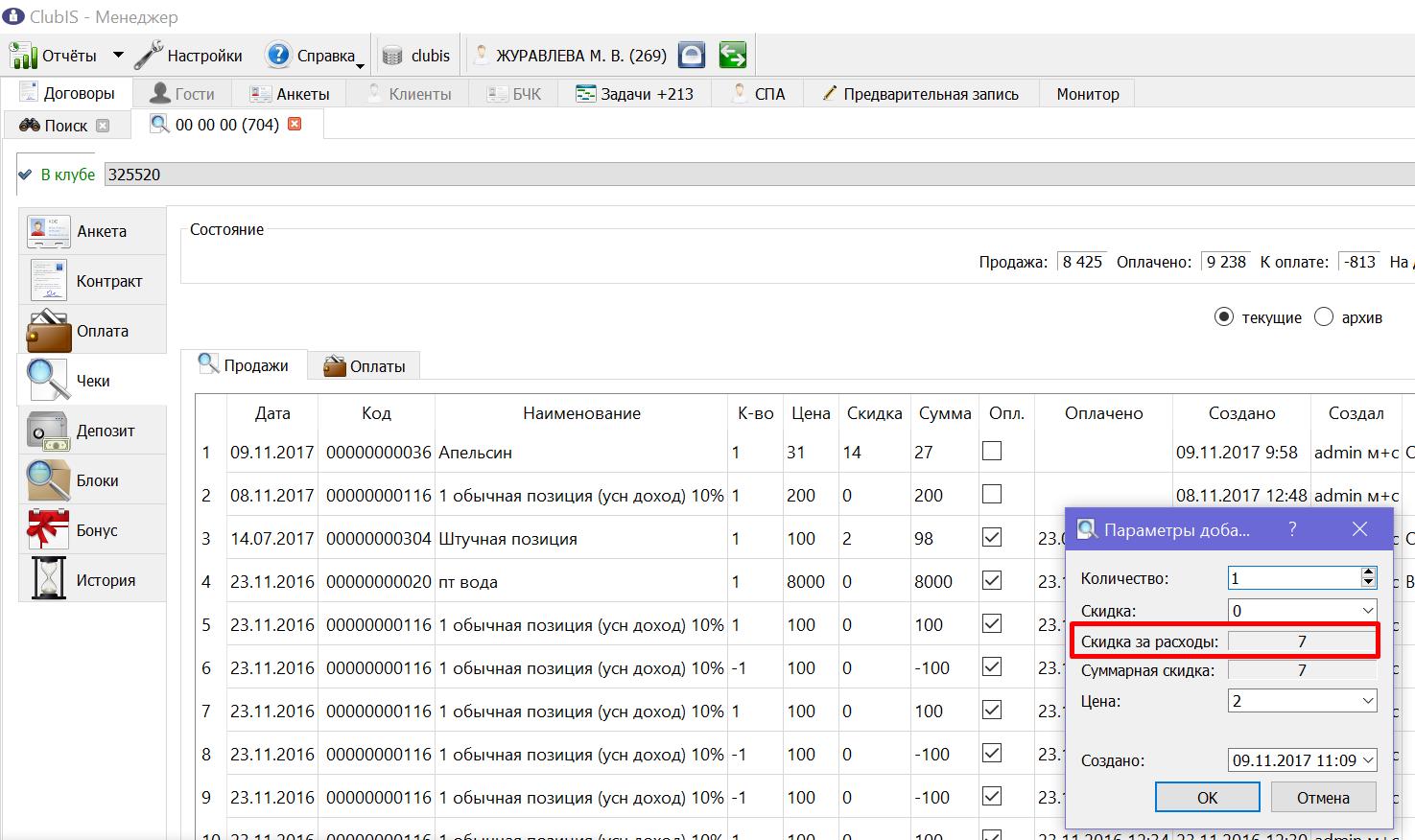Viewport: 1415px width, 840px height.
Task: Switch to the Продажи subtab
Action: click(244, 365)
